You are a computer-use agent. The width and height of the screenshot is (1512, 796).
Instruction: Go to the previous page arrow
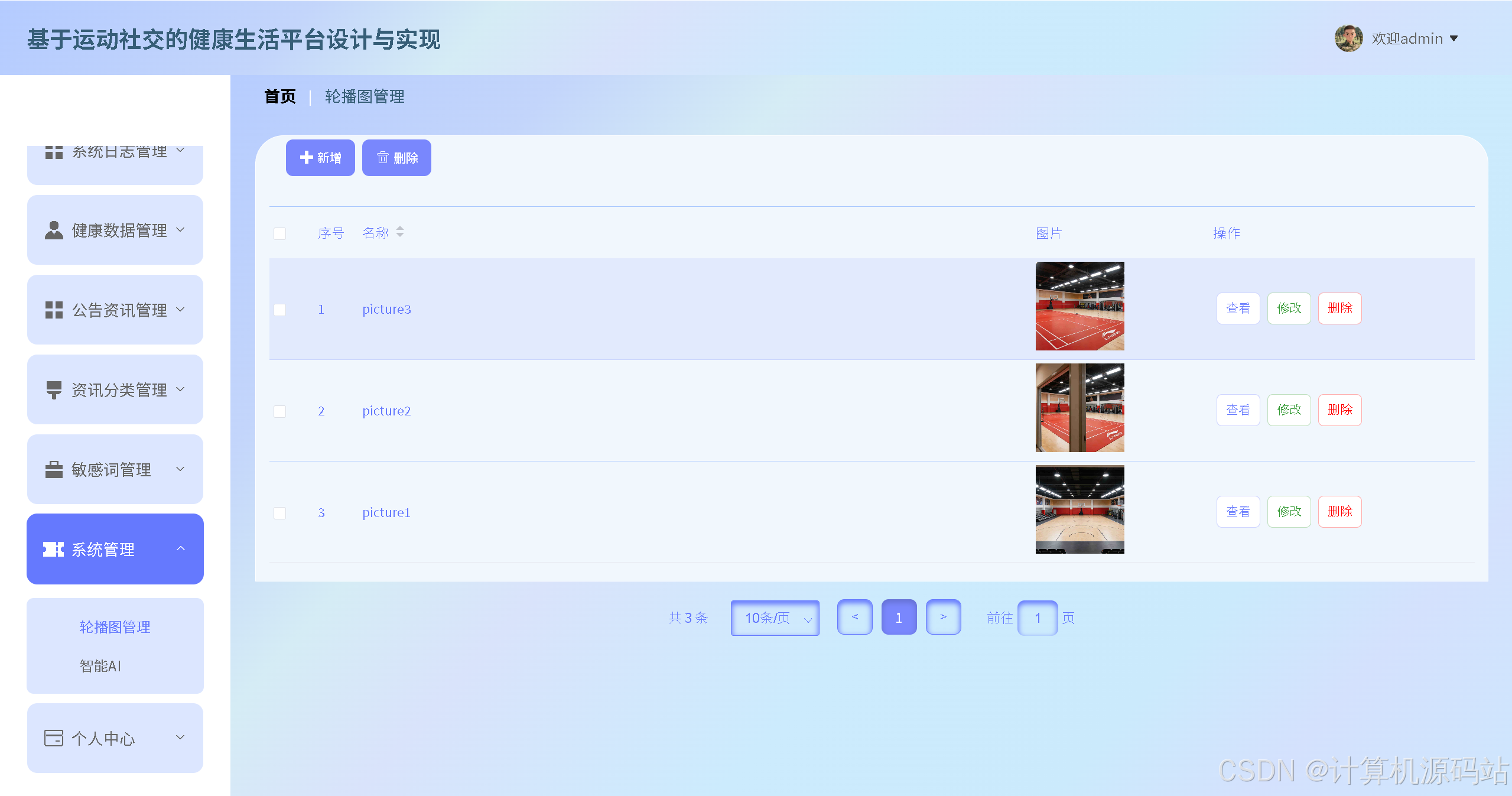[855, 617]
